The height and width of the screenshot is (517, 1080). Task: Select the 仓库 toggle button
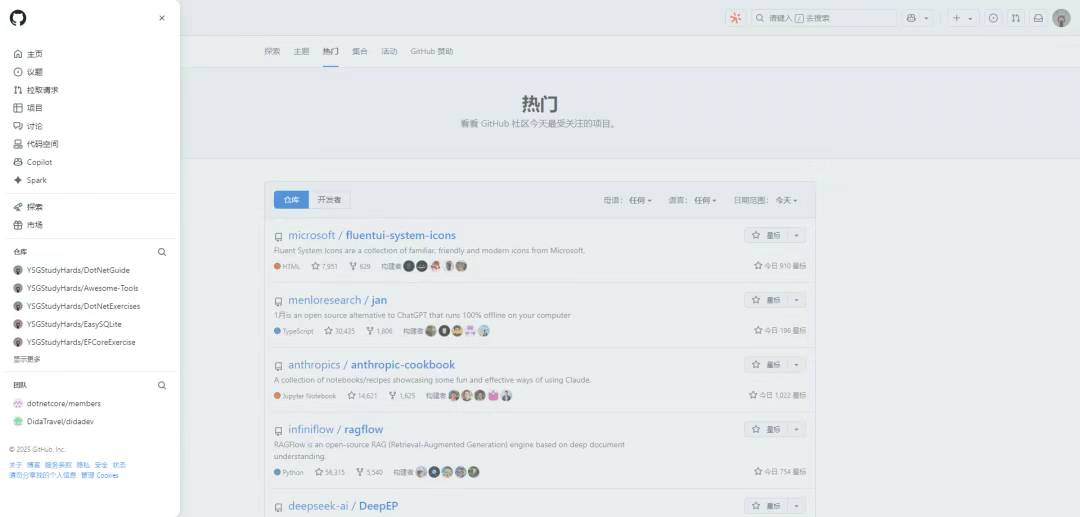point(291,200)
